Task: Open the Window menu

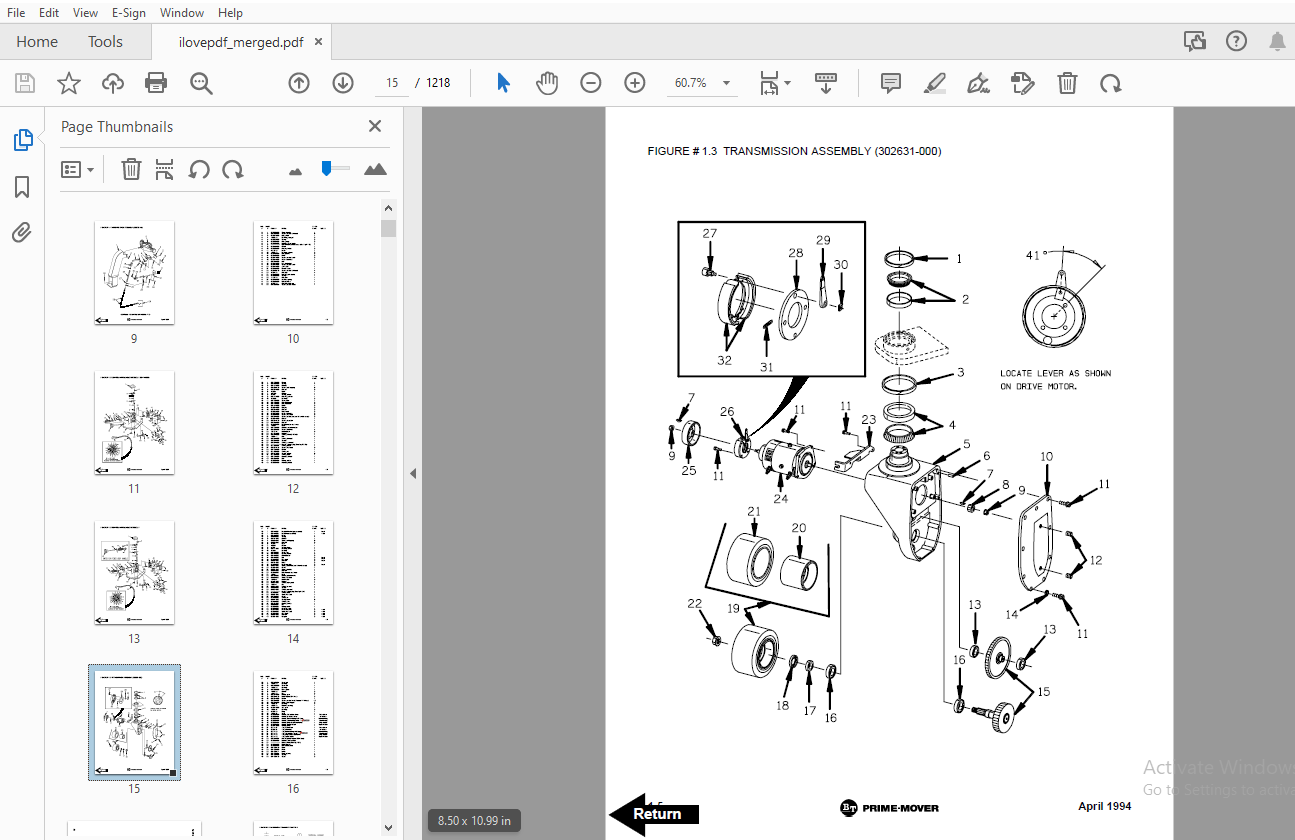Action: pos(182,12)
